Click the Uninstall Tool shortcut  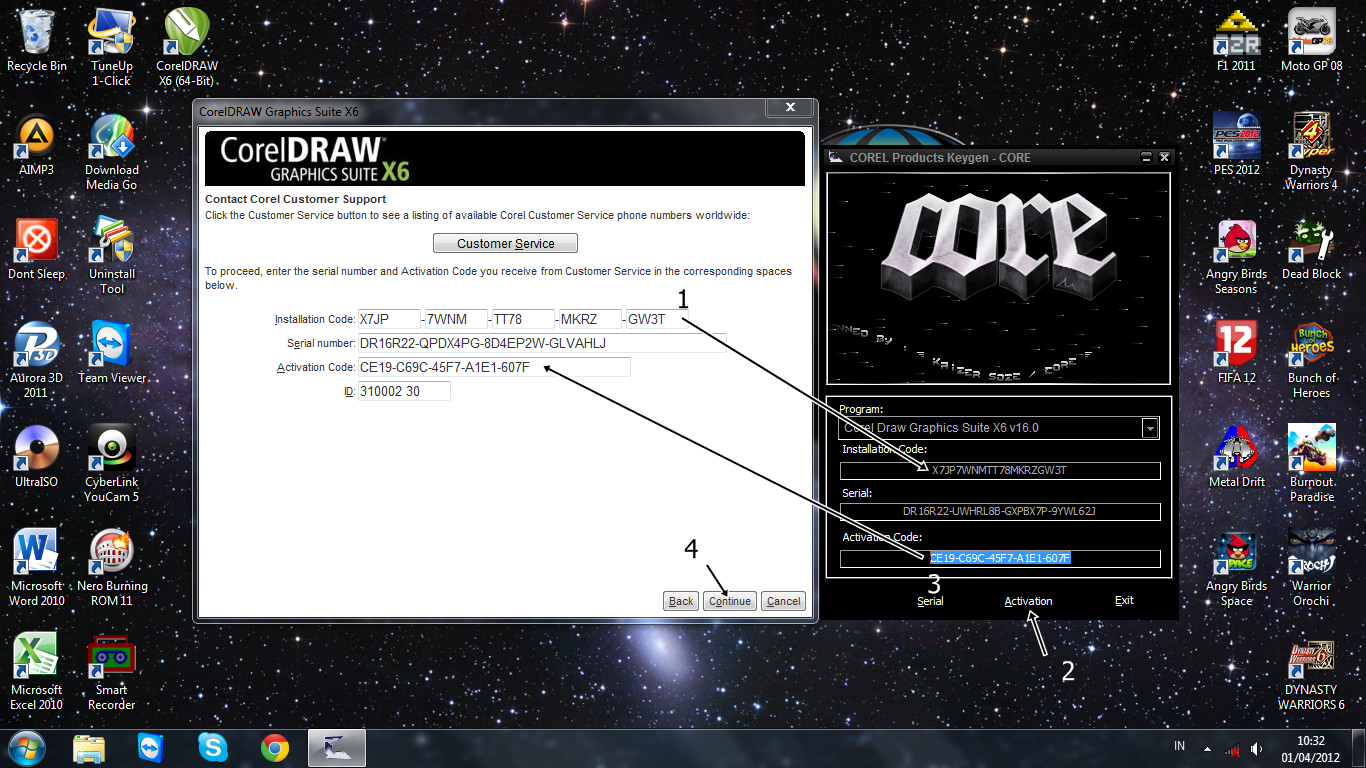click(112, 255)
